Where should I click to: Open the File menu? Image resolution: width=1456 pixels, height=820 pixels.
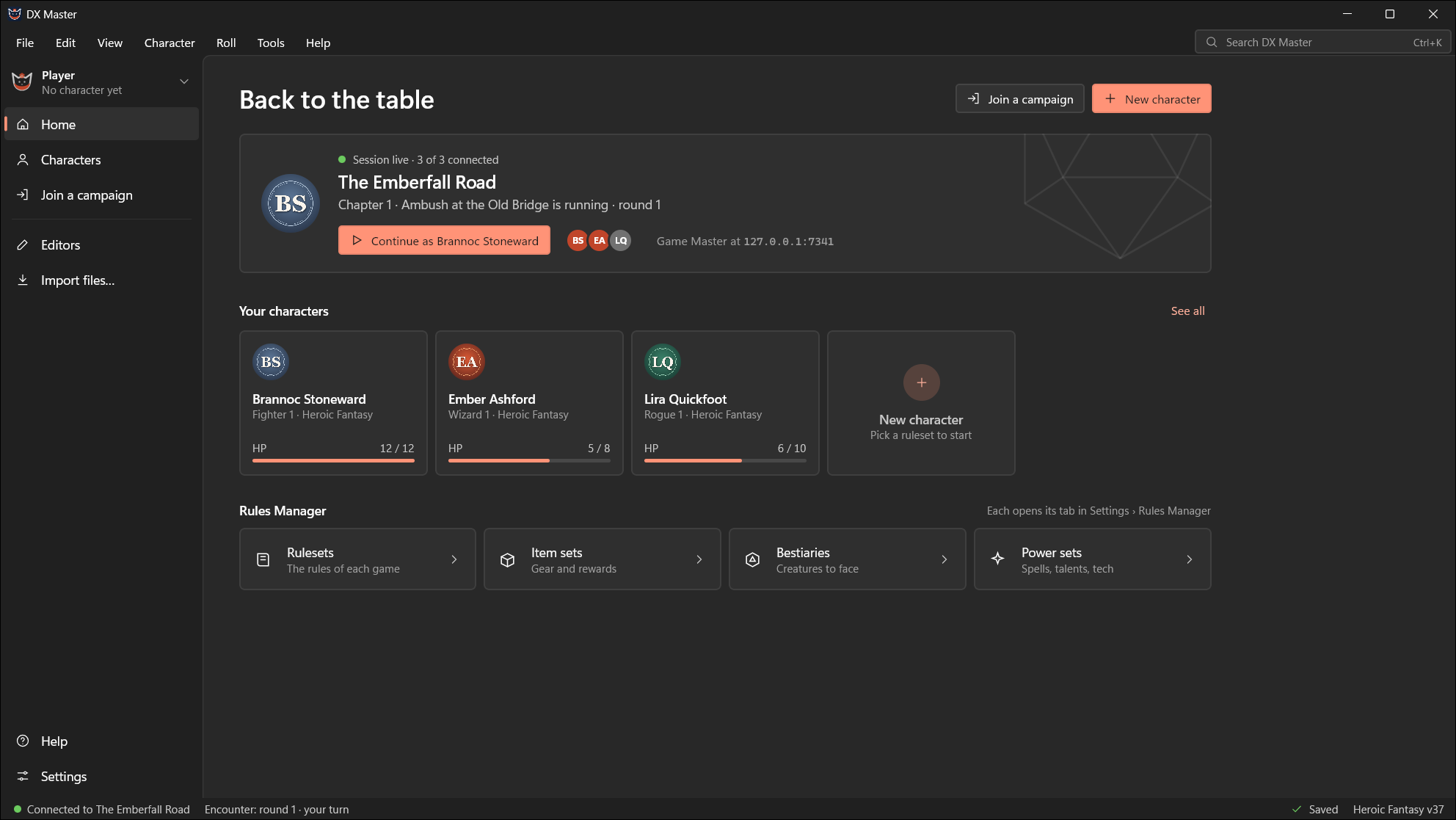25,43
